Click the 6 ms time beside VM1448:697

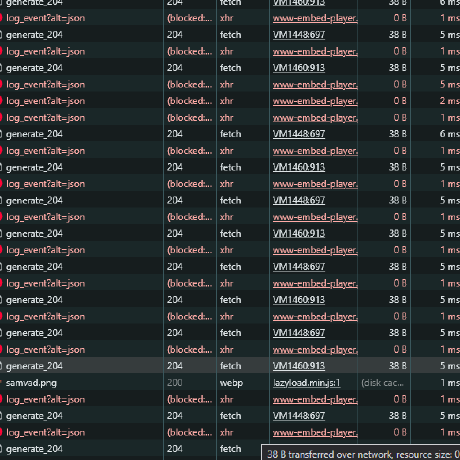(450, 134)
